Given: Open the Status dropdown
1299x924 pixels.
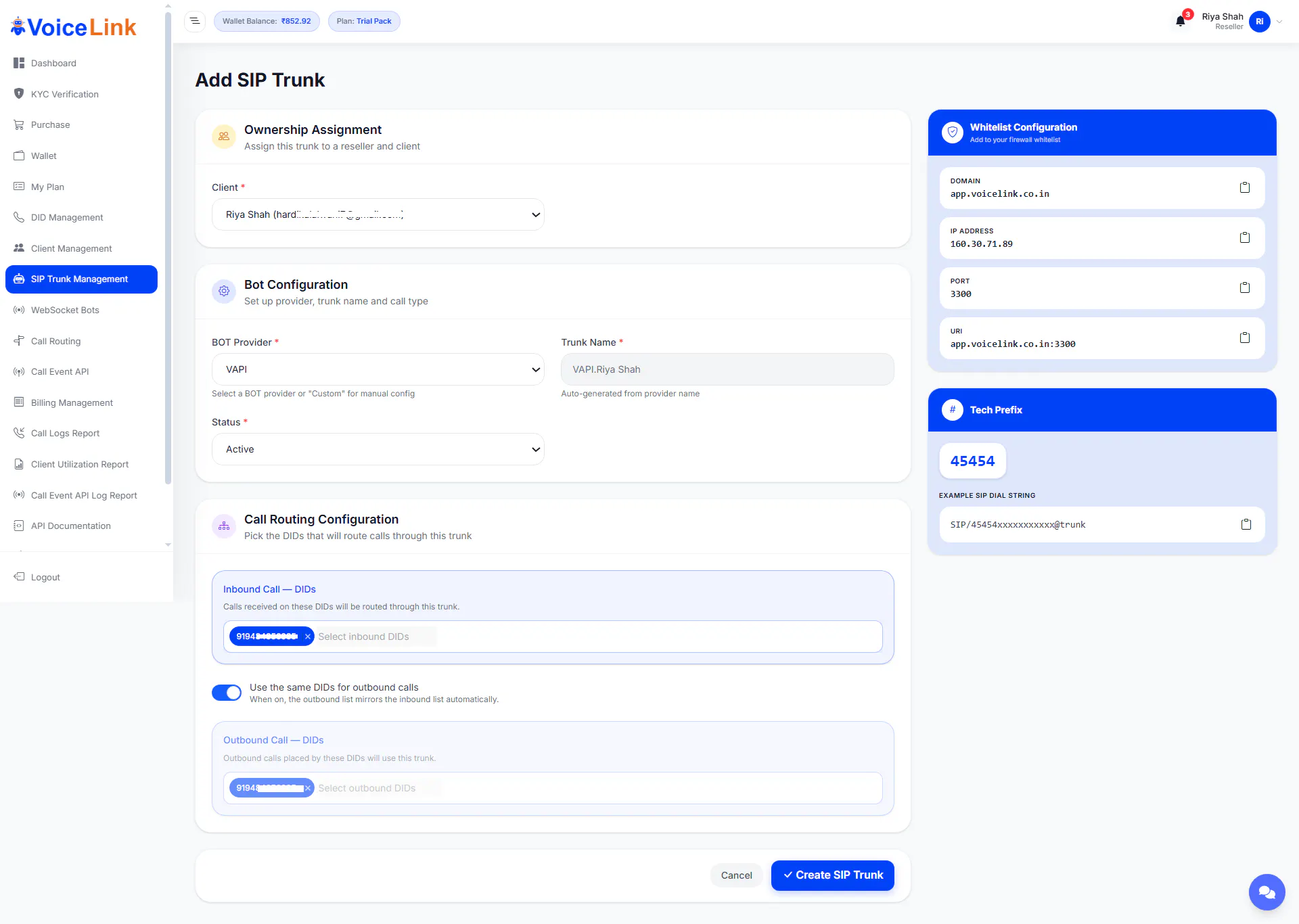Looking at the screenshot, I should [x=378, y=449].
